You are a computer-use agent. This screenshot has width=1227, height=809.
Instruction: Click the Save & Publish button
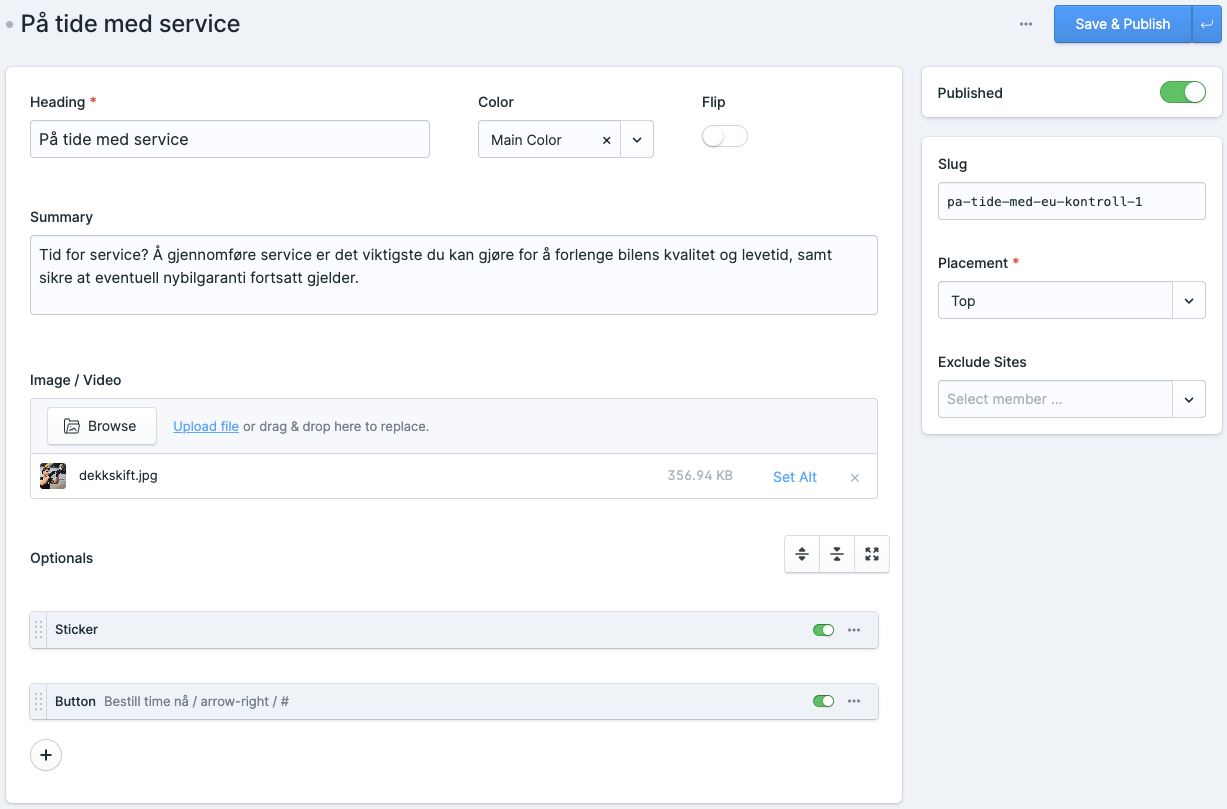(x=1122, y=24)
